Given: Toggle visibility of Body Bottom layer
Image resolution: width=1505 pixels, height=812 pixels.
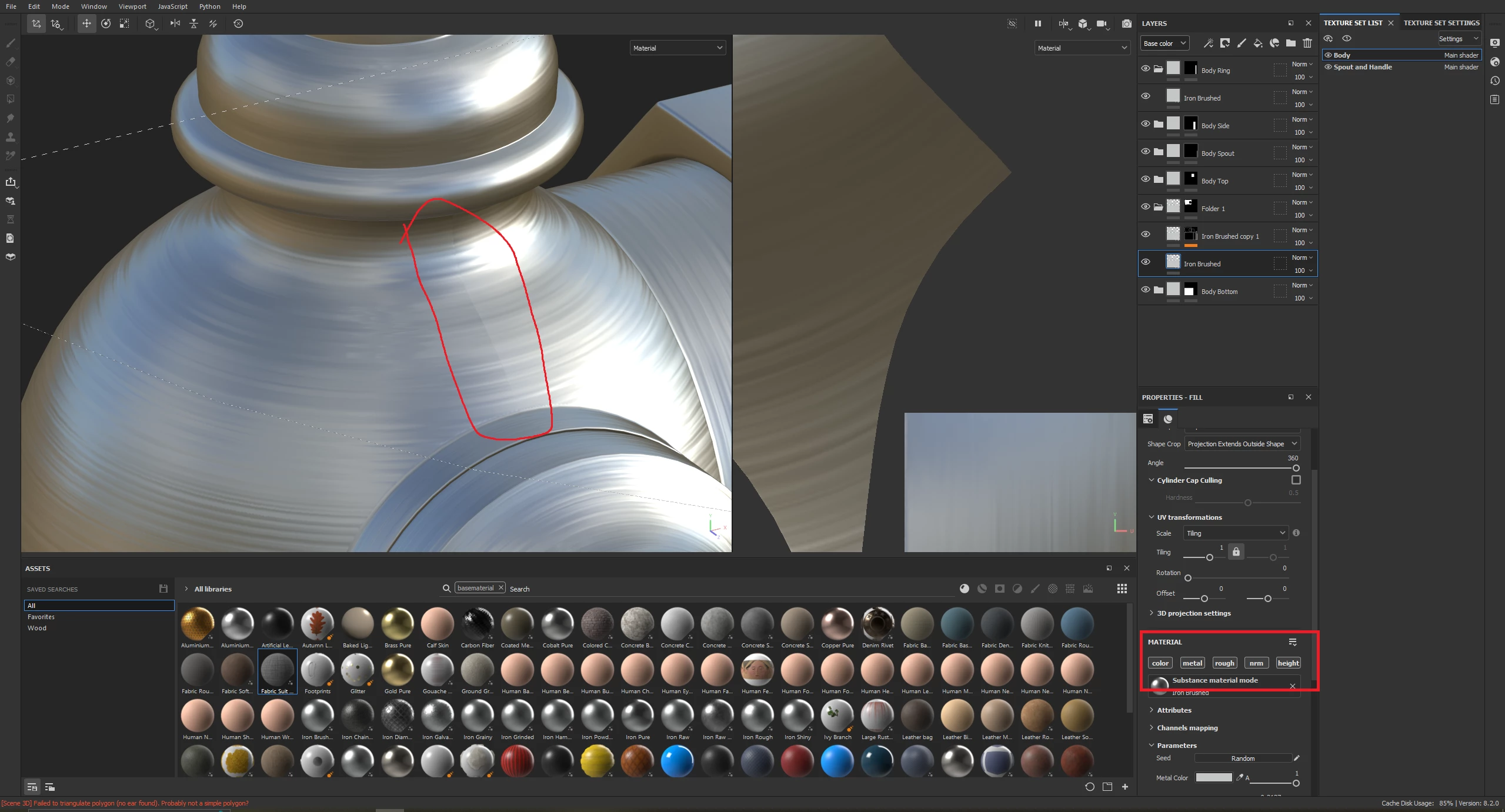Looking at the screenshot, I should coord(1145,290).
